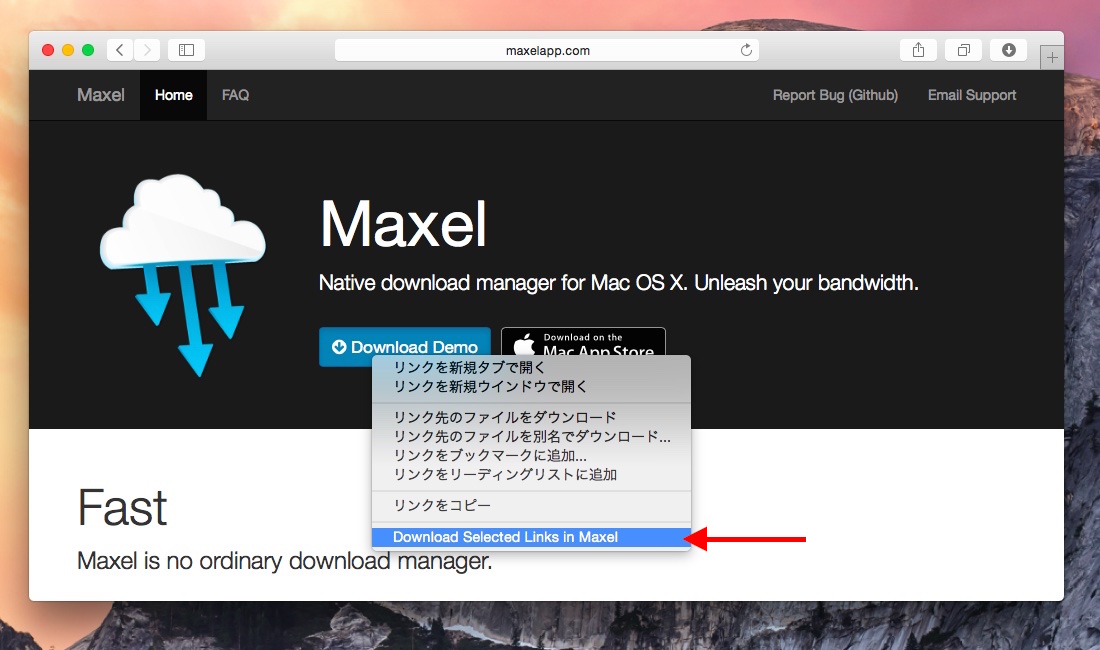Screen dimensions: 1100x650
Task: Choose リンクを新規ウインドウで開く menu entry
Action: [x=531, y=386]
